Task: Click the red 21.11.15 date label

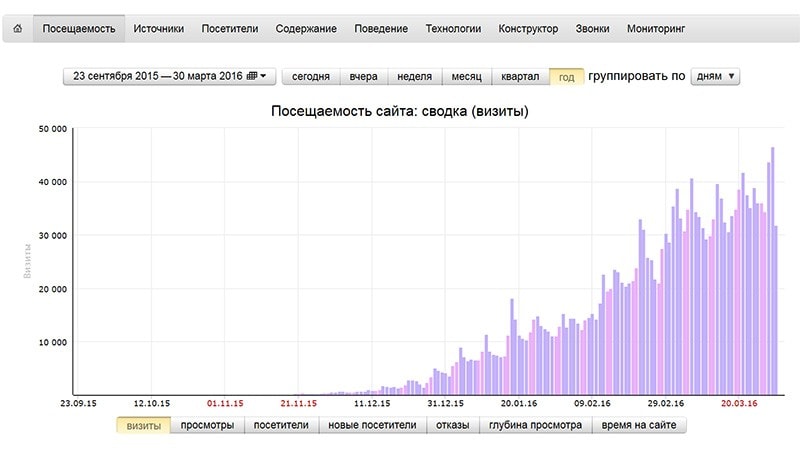Action: [298, 403]
